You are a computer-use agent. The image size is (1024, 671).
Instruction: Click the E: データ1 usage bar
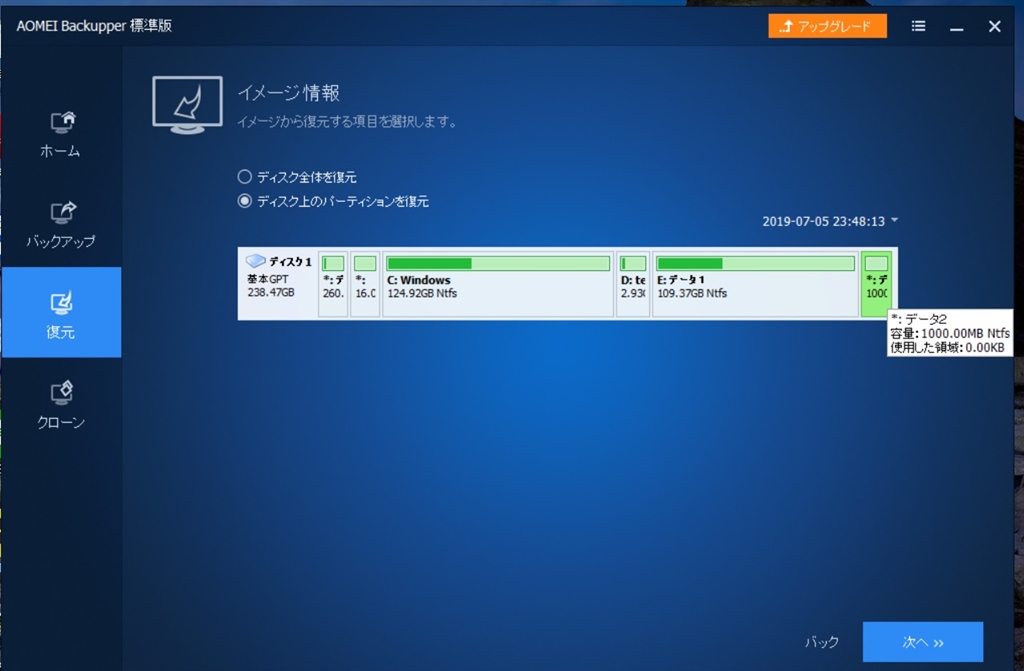(756, 263)
